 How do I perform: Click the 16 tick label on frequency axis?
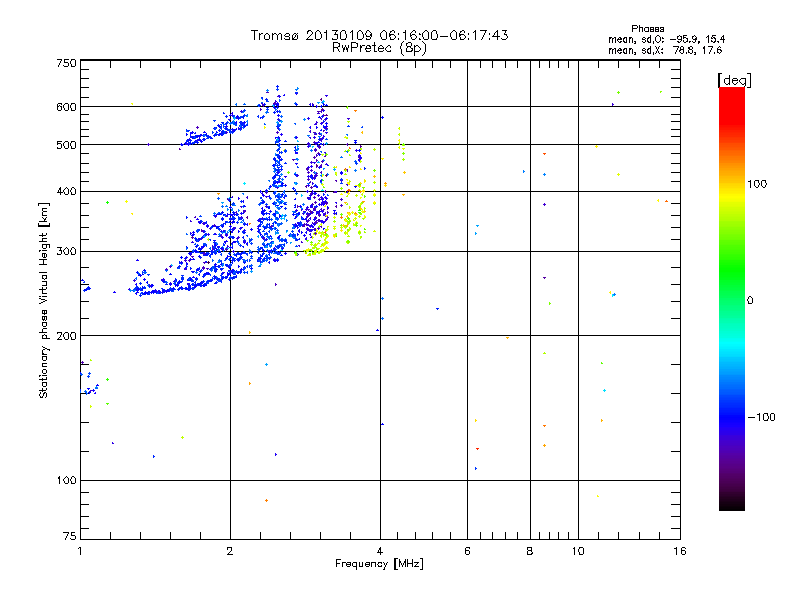[x=680, y=551]
